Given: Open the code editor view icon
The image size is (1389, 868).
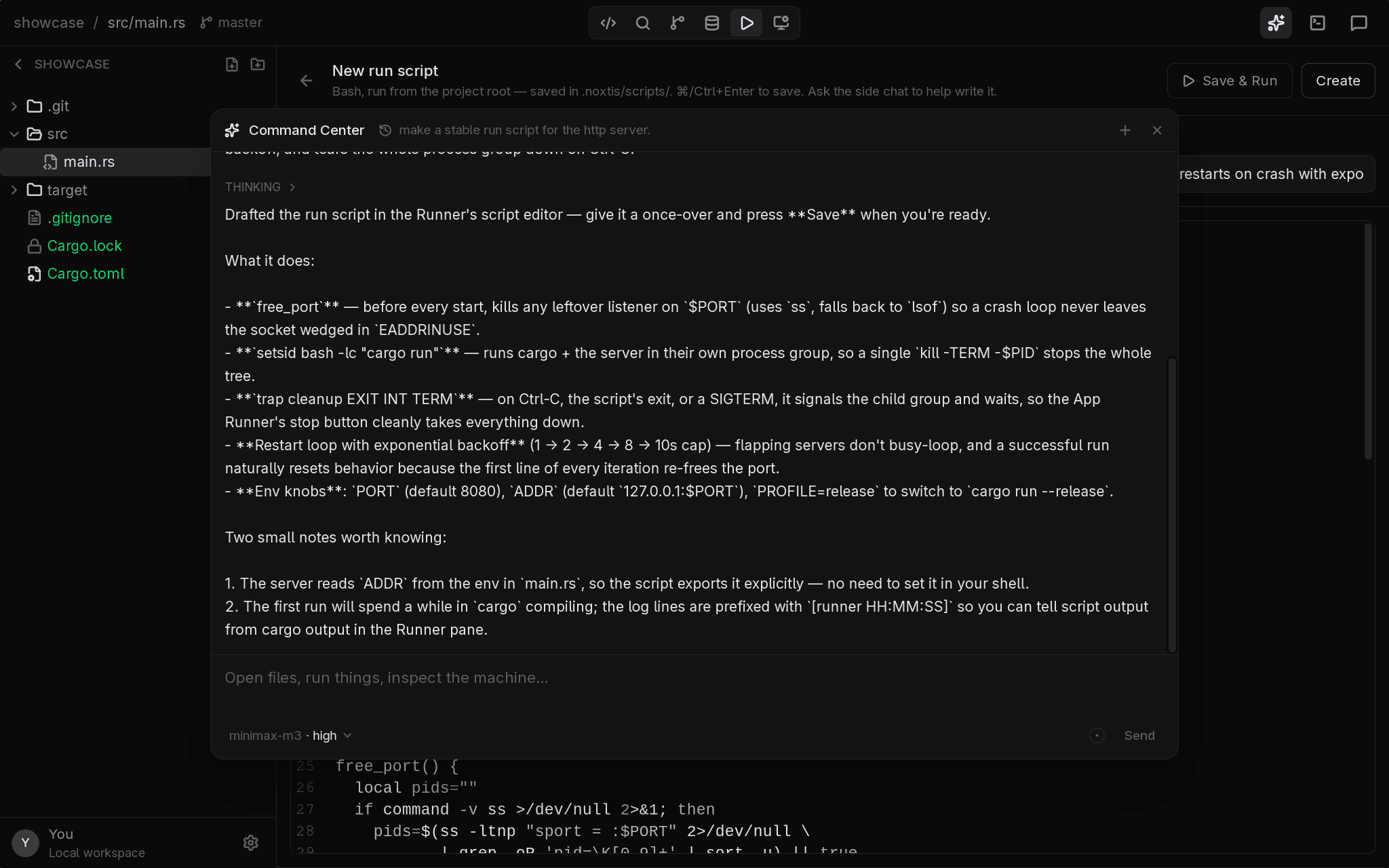Looking at the screenshot, I should point(608,23).
